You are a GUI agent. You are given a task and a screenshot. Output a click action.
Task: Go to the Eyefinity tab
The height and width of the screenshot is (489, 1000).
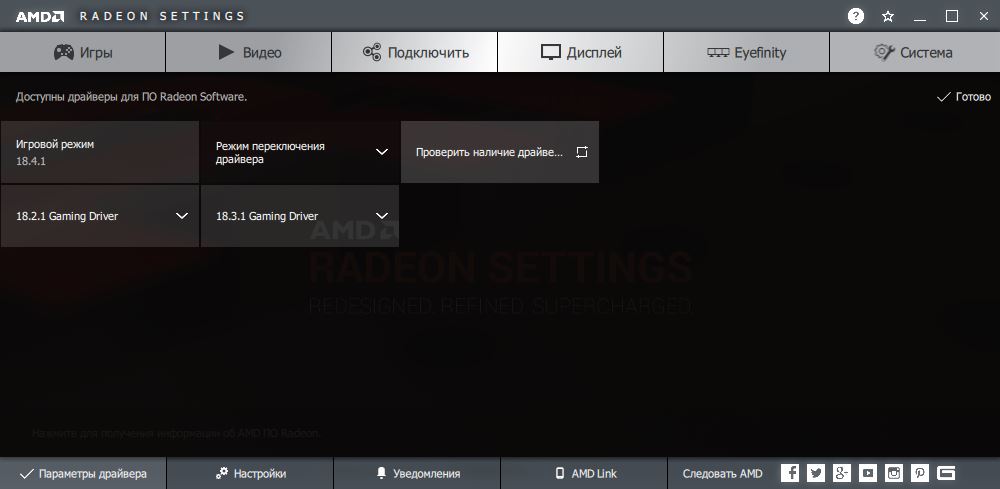tap(746, 52)
